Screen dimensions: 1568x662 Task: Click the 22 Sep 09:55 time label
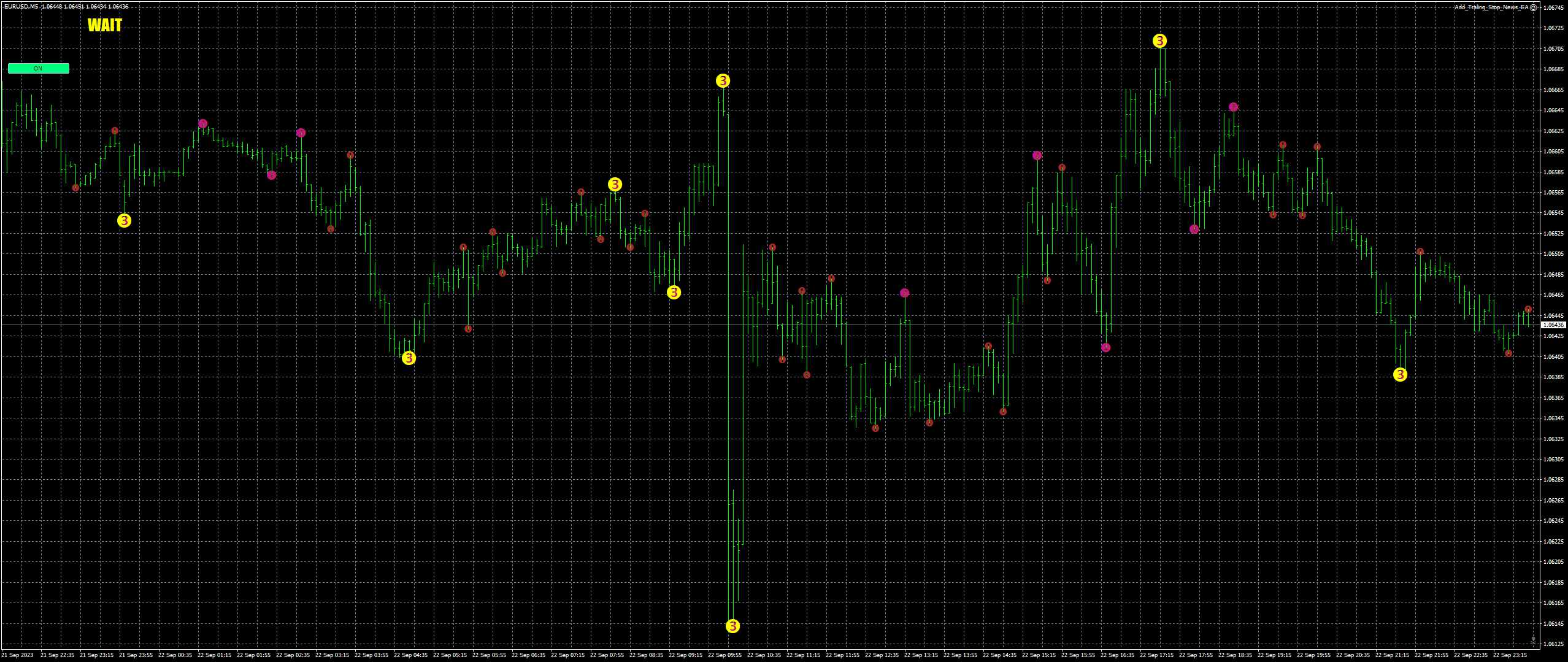[x=724, y=655]
